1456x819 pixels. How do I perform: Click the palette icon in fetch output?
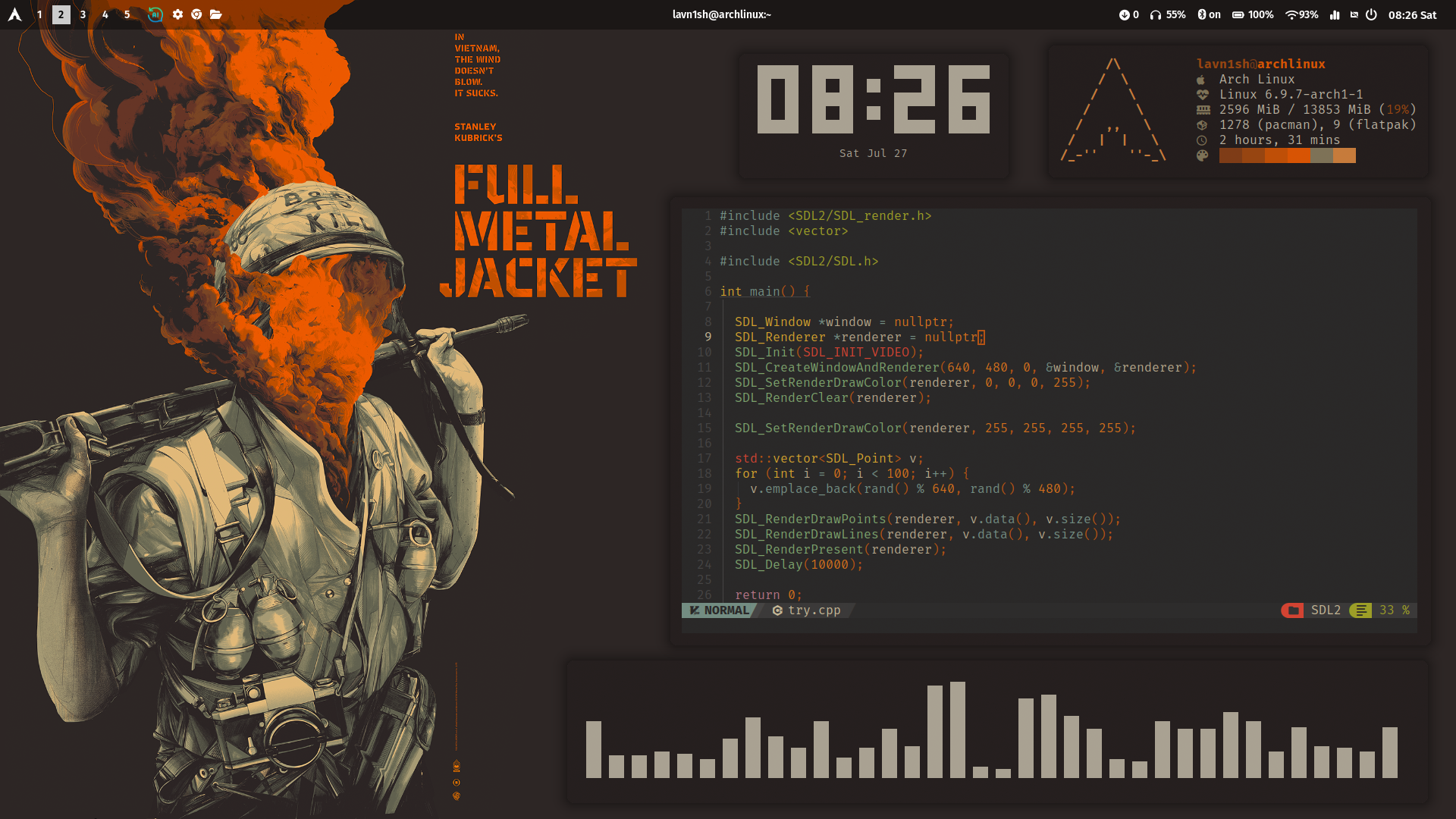pyautogui.click(x=1202, y=155)
